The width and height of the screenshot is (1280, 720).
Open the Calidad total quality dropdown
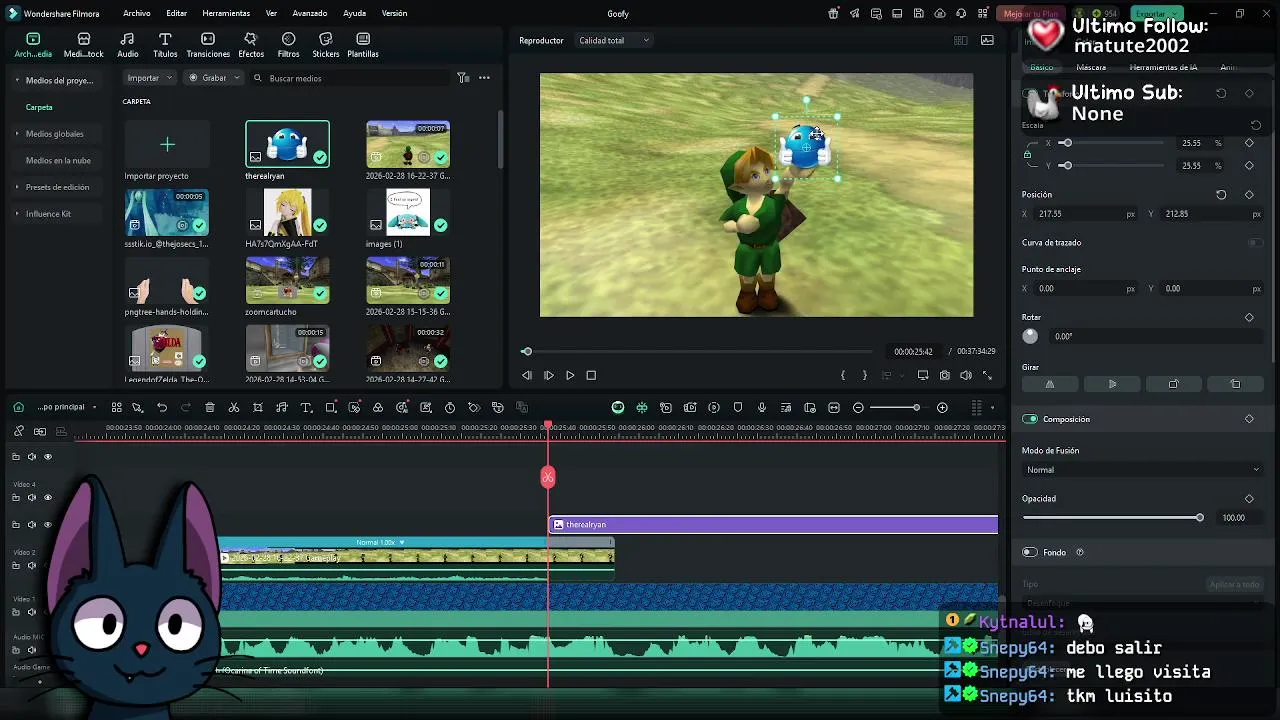coord(614,40)
